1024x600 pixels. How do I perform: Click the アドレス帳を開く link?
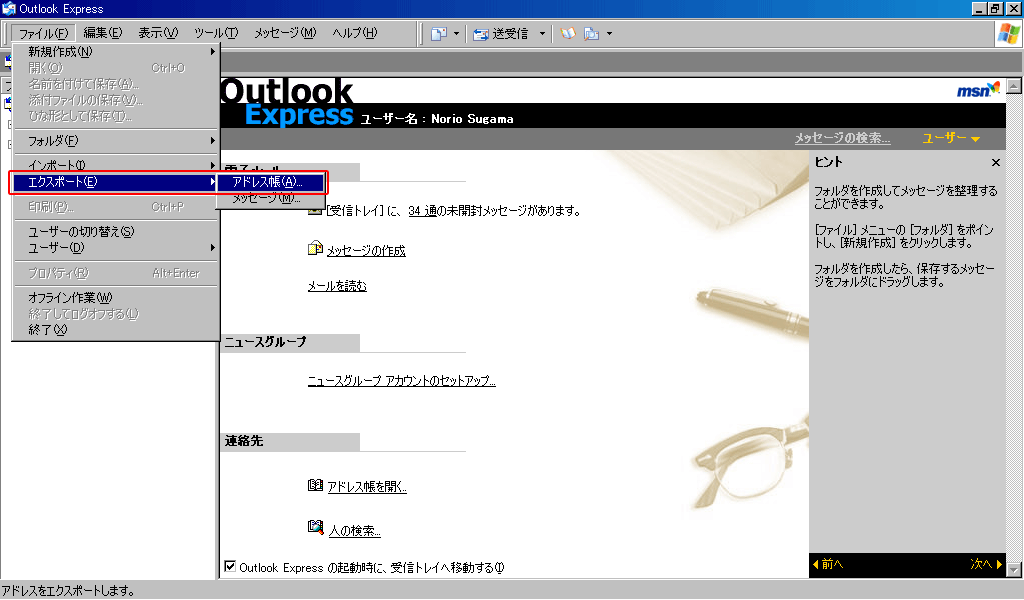(366, 487)
